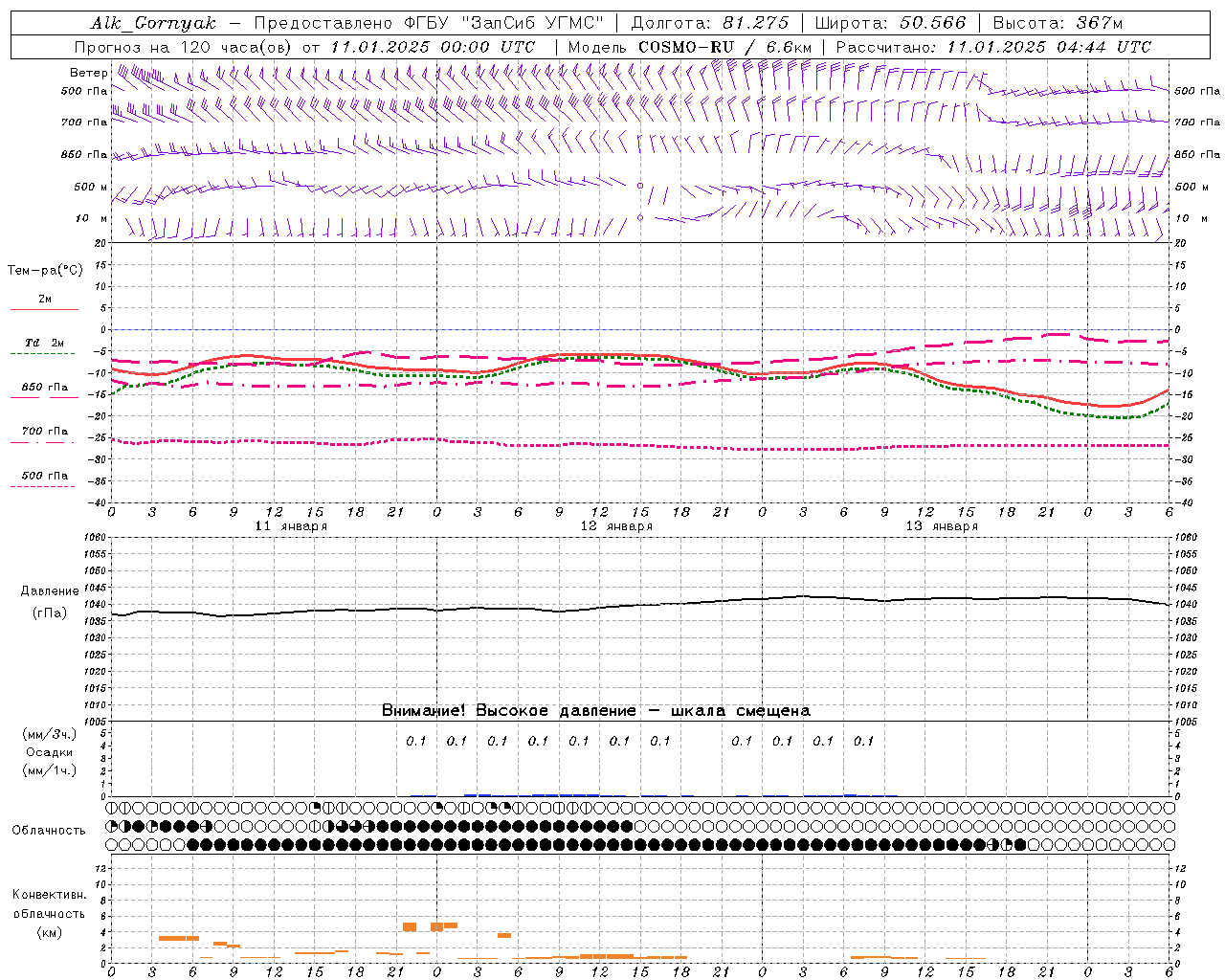
Task: Click the longitude value Долгота: 81.275
Action: pos(710,23)
